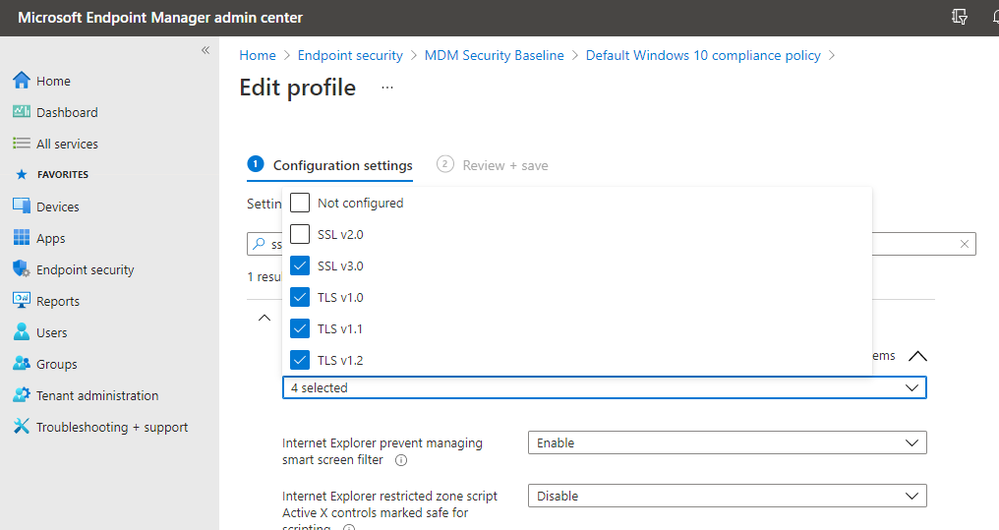Click the Endpoint security shield icon
The height and width of the screenshot is (530, 999).
coord(21,270)
